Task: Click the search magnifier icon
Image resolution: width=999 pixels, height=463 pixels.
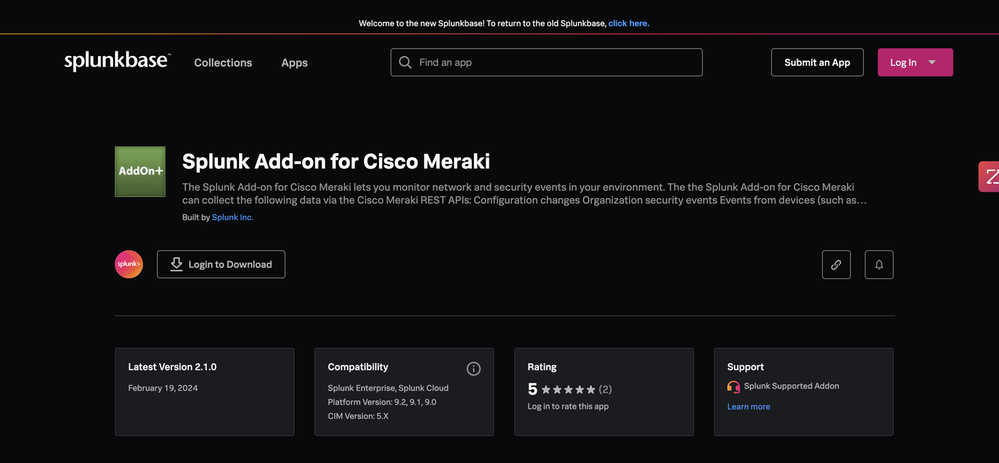Action: click(x=405, y=62)
